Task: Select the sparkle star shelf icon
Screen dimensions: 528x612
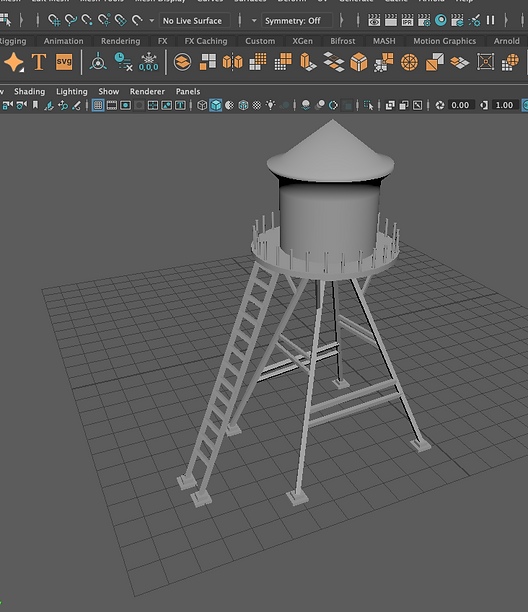Action: tap(14, 62)
